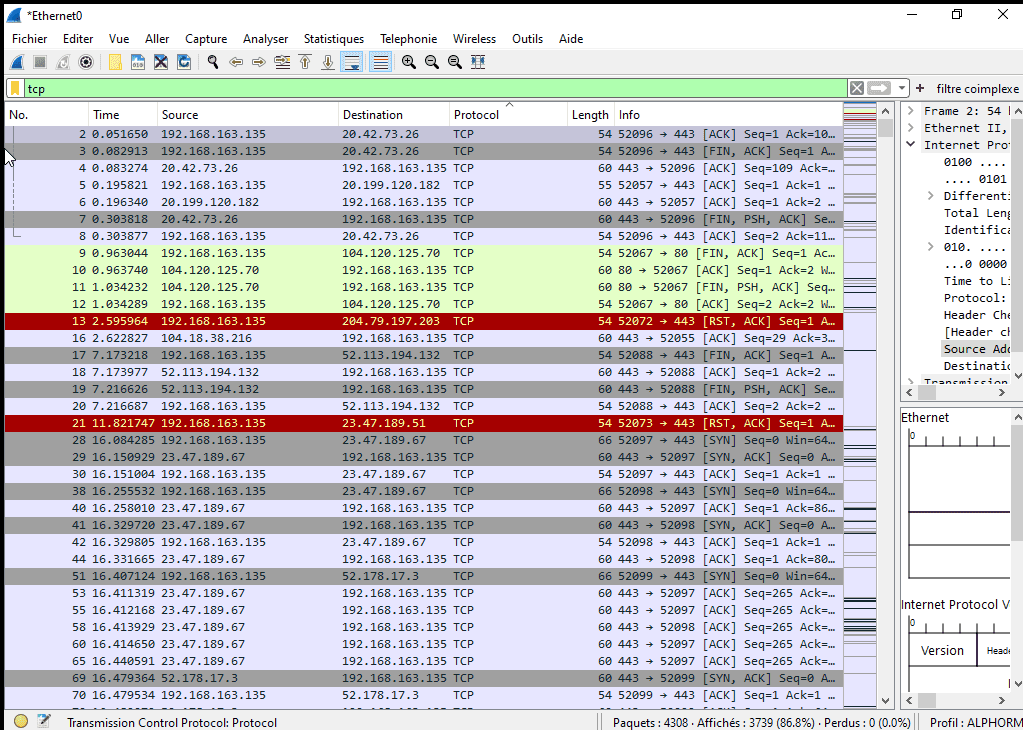Go back to previous packet

point(236,62)
